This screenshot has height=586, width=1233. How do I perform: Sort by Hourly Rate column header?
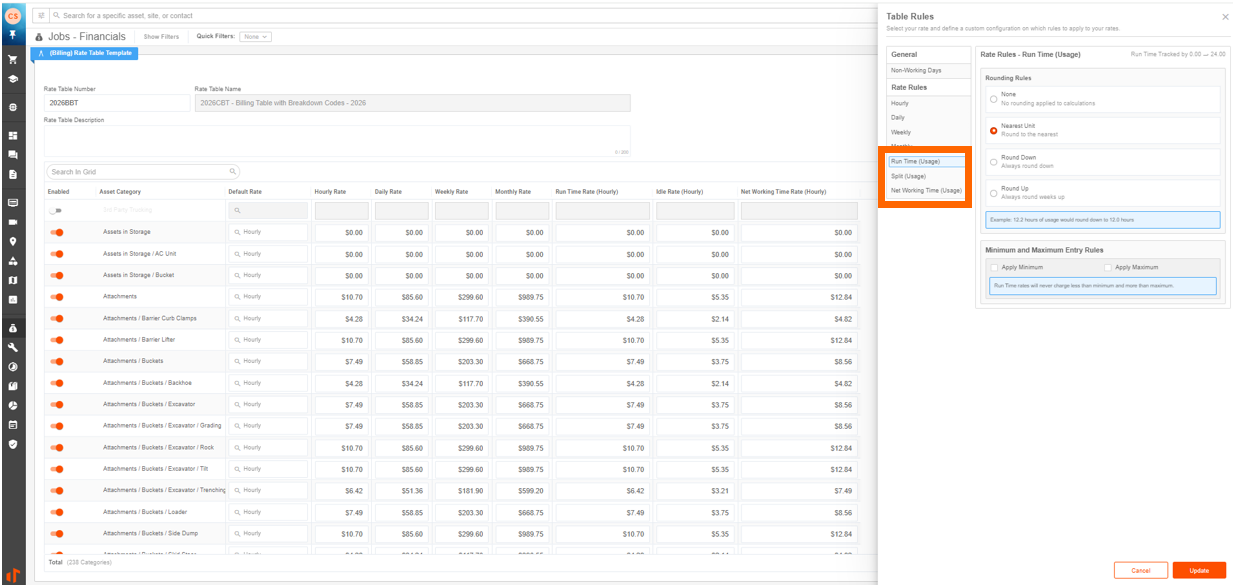pos(331,192)
